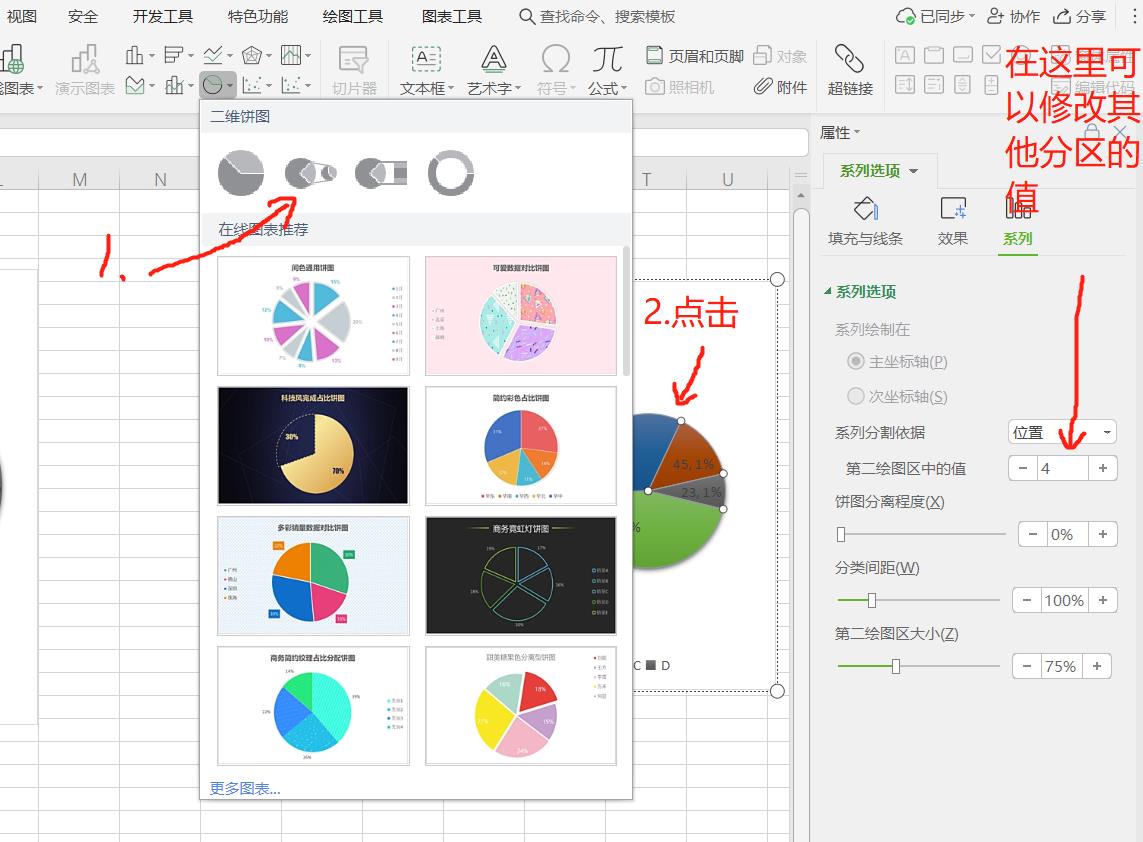Increase 第二绘图区大小 with plus button

[x=1097, y=666]
